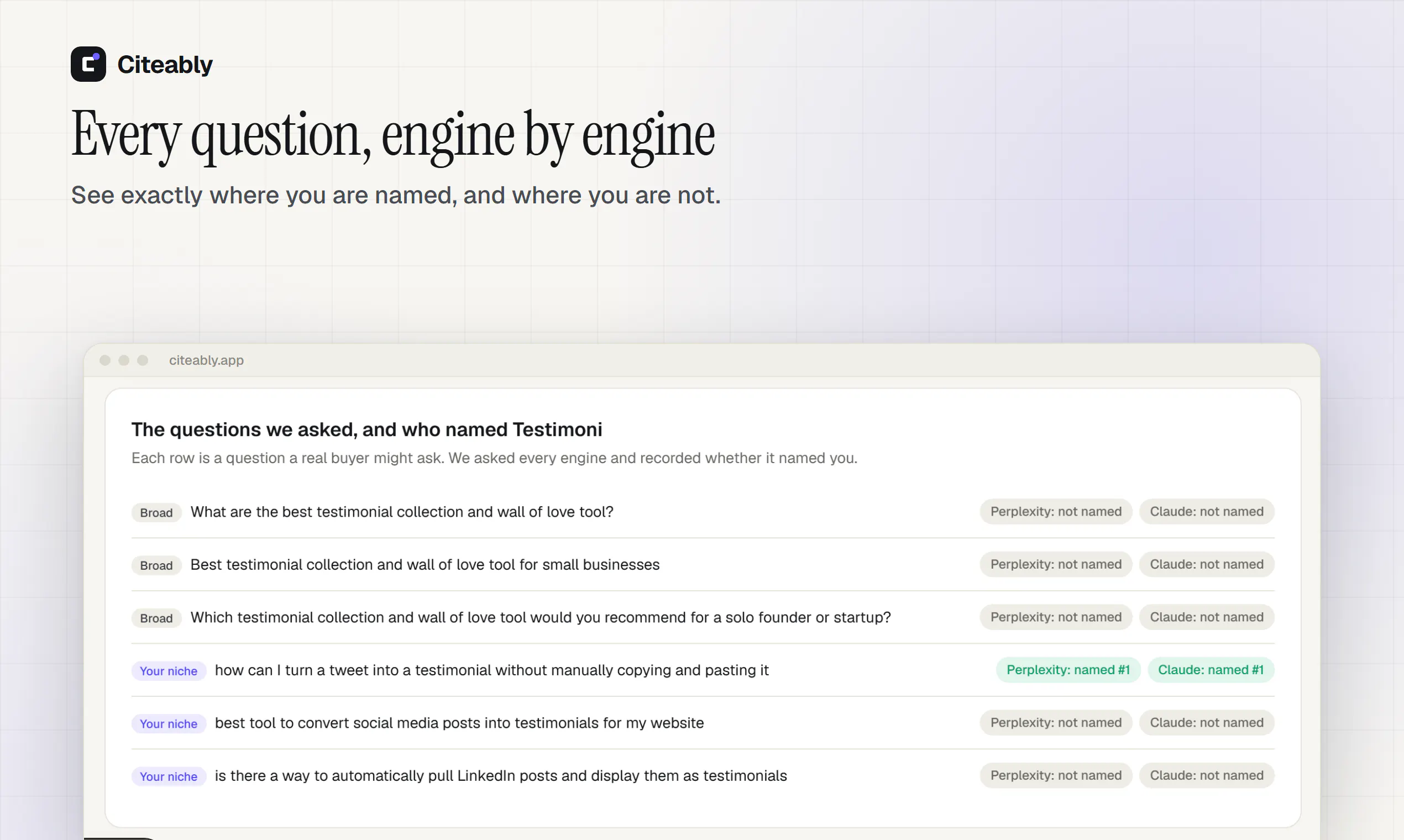Click the Citeably brand name text
This screenshot has height=840, width=1404.
tap(165, 65)
